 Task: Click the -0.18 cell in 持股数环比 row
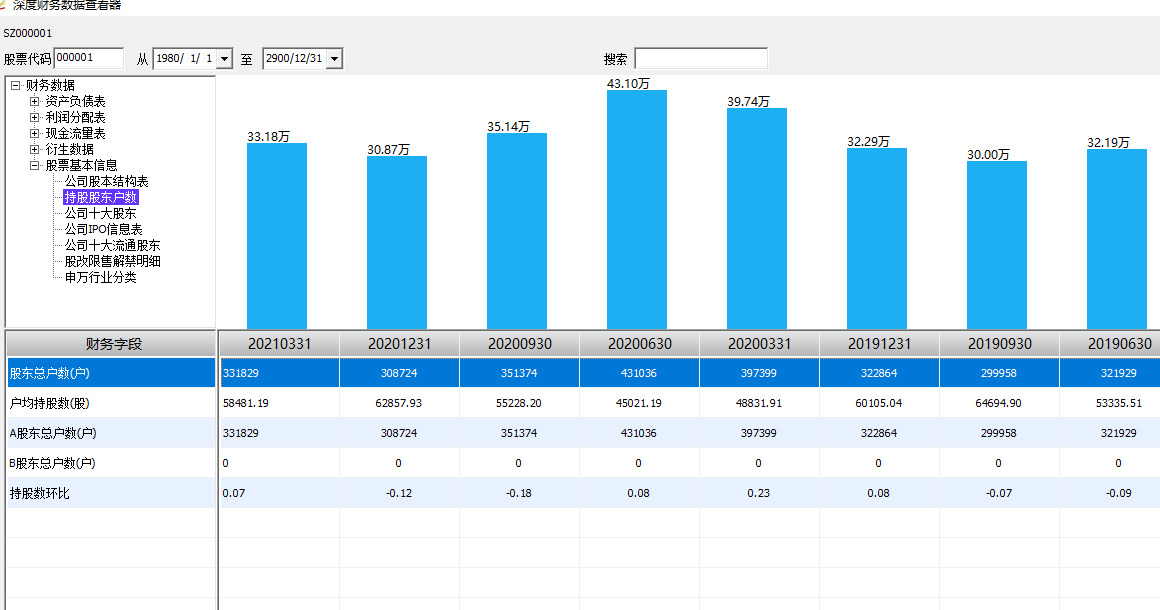click(x=519, y=493)
